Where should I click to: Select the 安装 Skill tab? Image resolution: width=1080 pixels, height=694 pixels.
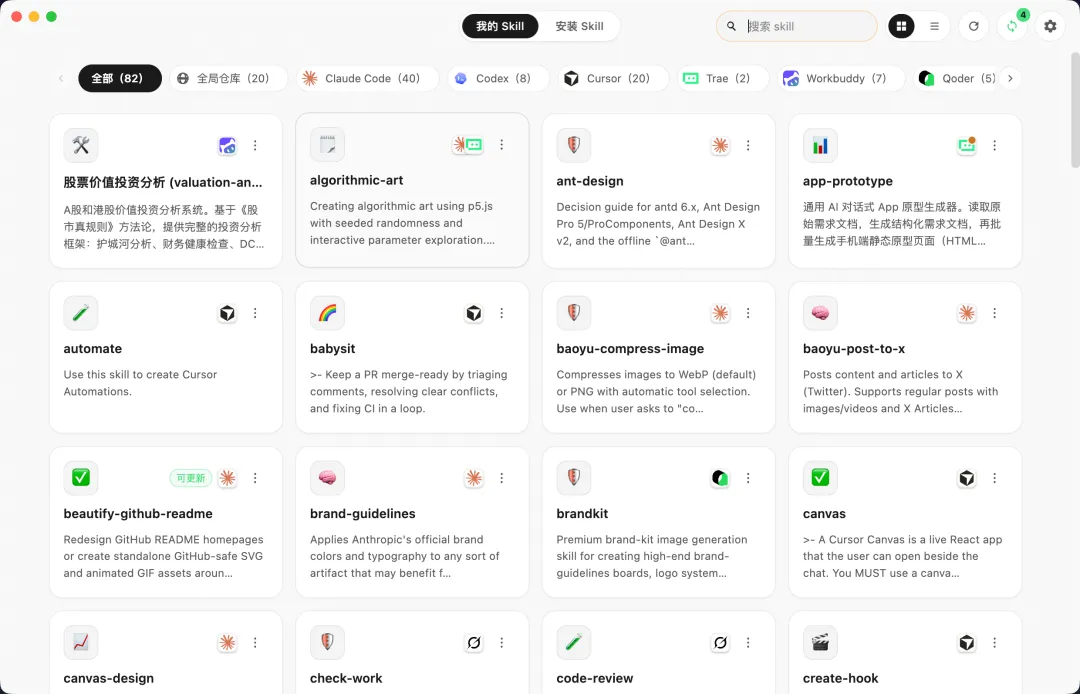[x=579, y=26]
